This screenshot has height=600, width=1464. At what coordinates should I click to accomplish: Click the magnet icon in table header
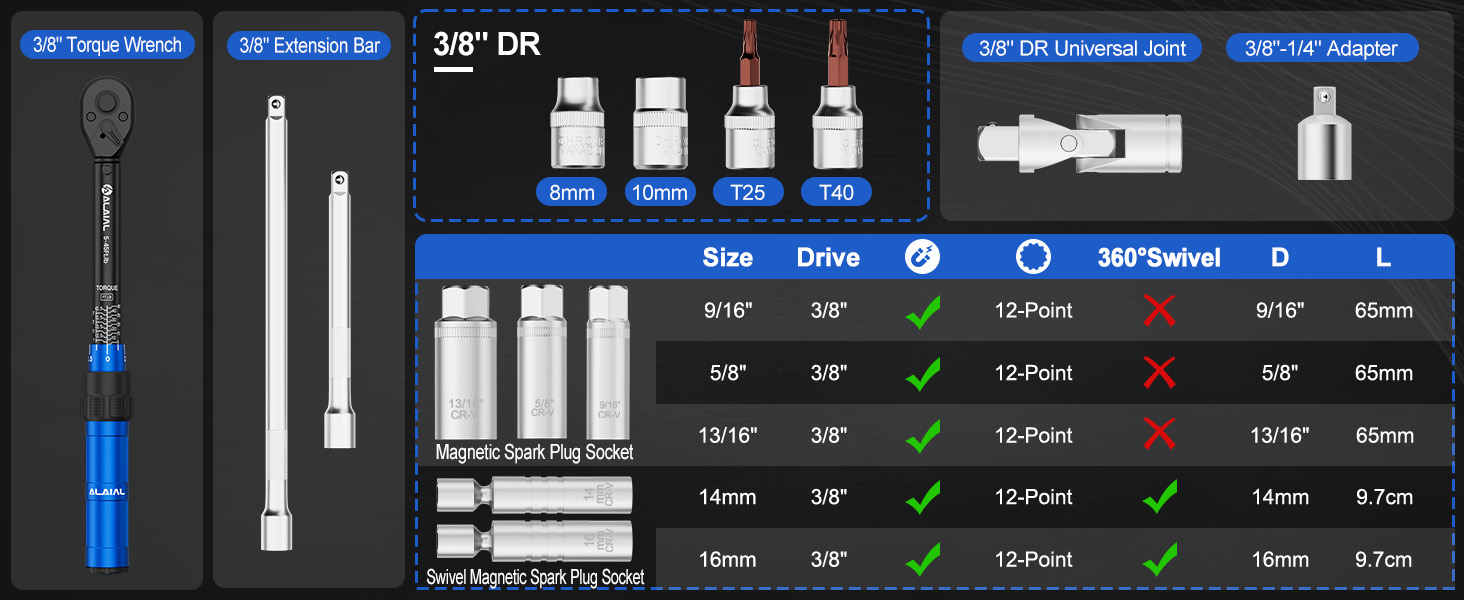[x=922, y=257]
